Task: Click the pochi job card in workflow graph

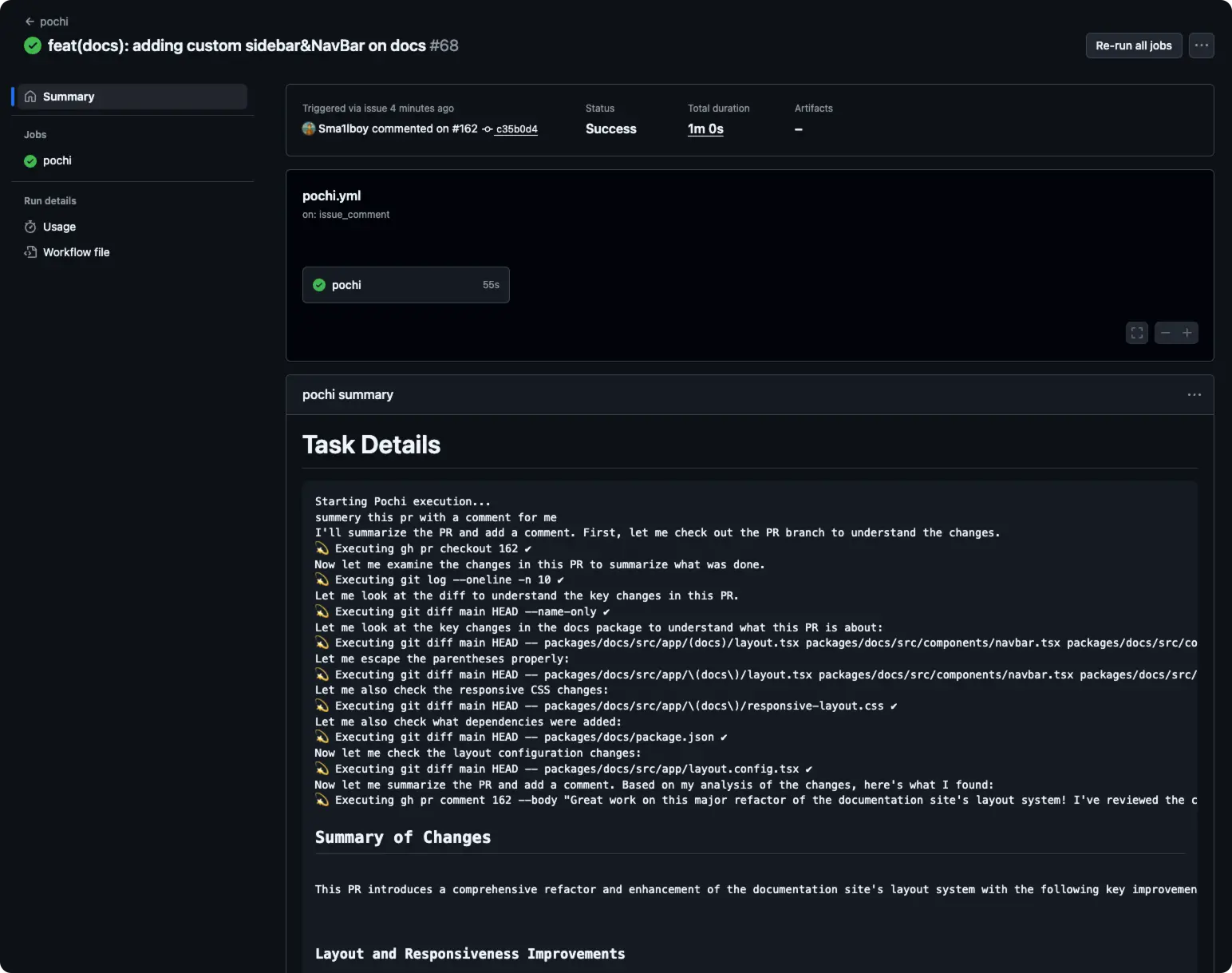Action: pyautogui.click(x=405, y=285)
